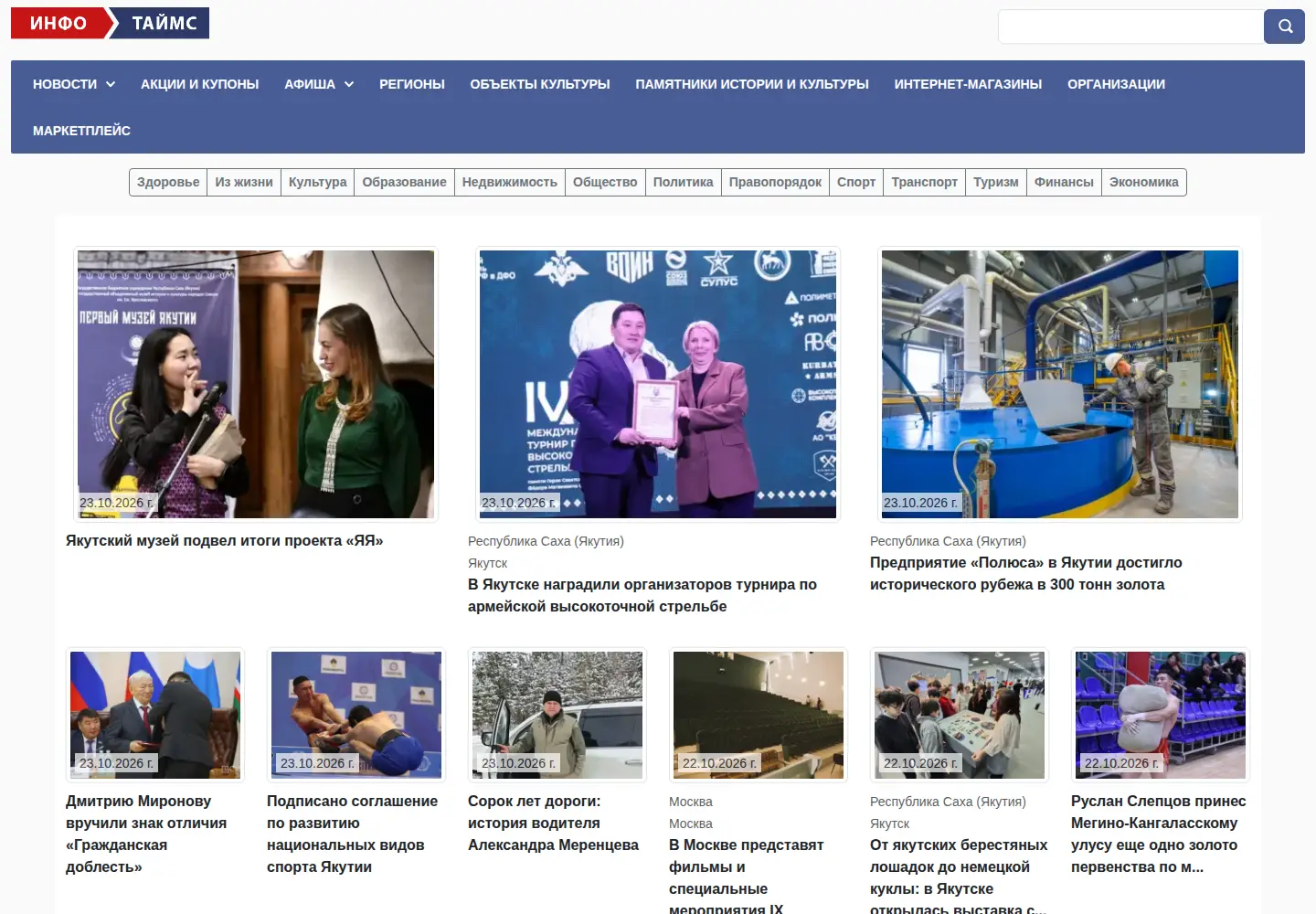Image resolution: width=1316 pixels, height=914 pixels.
Task: Select the Финансы category
Action: click(x=1064, y=182)
